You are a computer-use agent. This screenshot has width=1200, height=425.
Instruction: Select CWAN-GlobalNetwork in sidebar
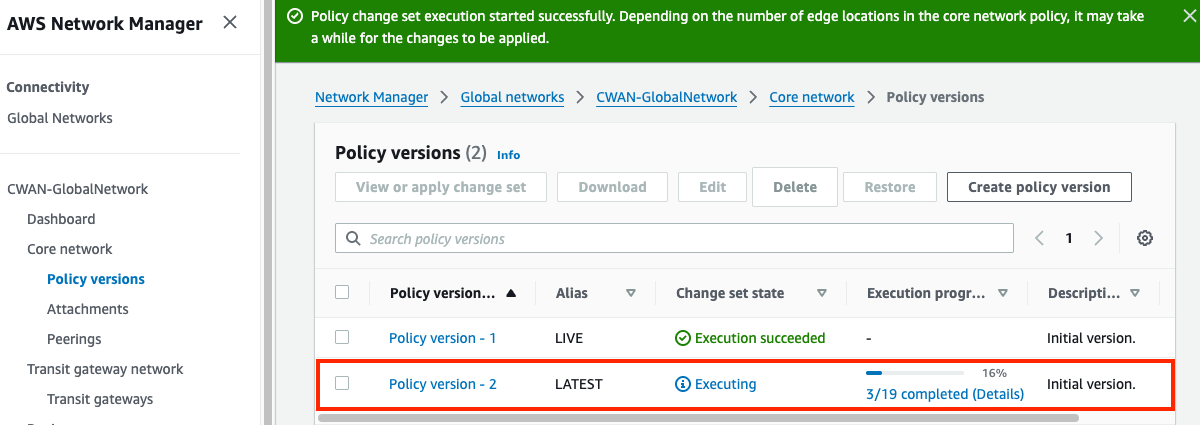tap(77, 189)
